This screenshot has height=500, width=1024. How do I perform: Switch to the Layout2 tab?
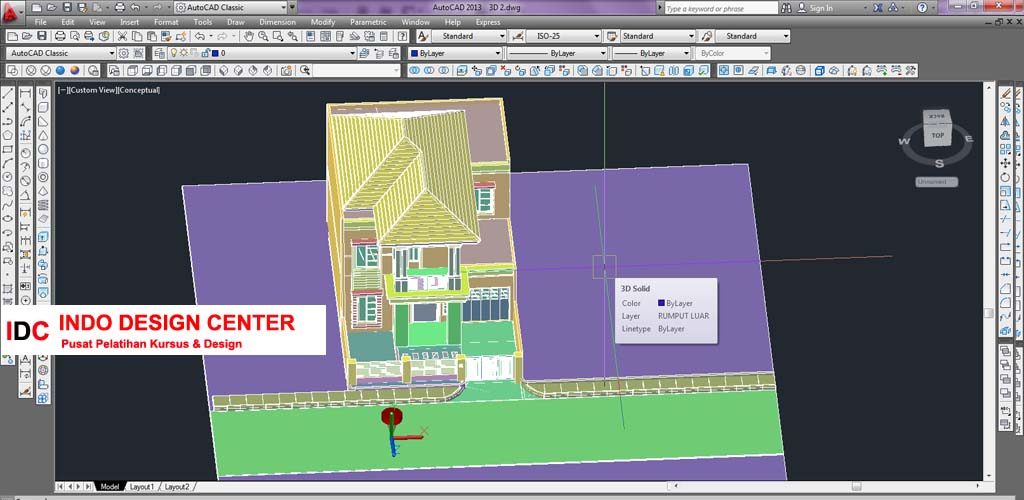176,487
